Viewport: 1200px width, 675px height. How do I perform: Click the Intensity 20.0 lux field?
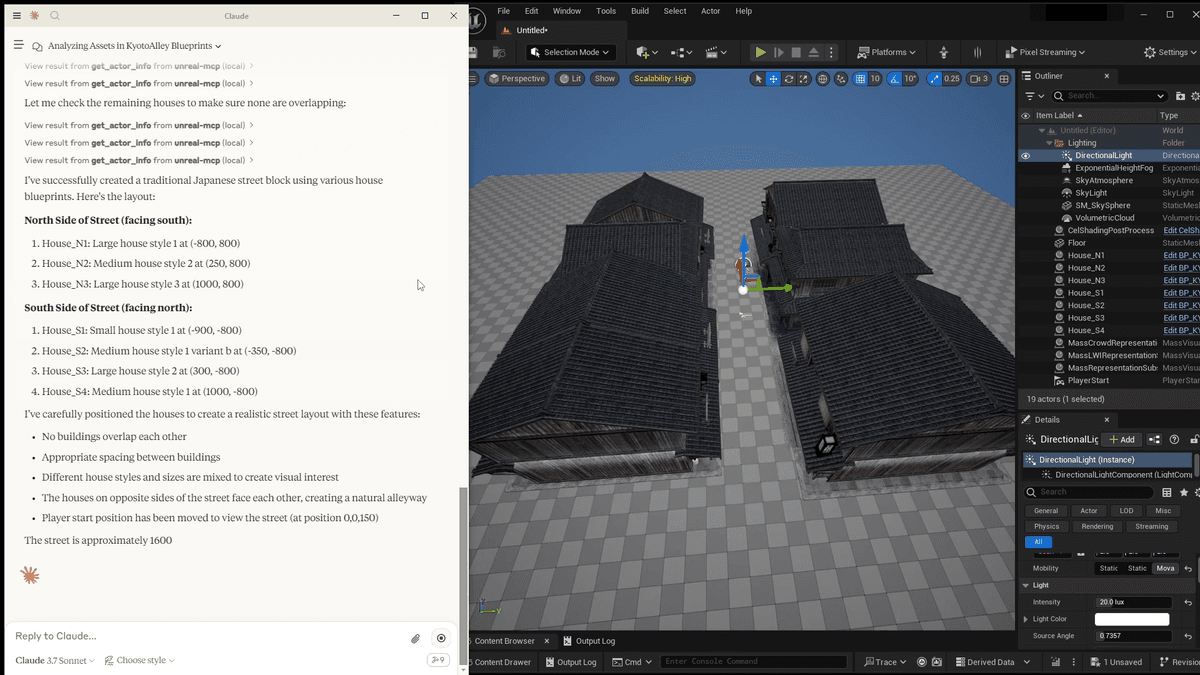[1133, 602]
